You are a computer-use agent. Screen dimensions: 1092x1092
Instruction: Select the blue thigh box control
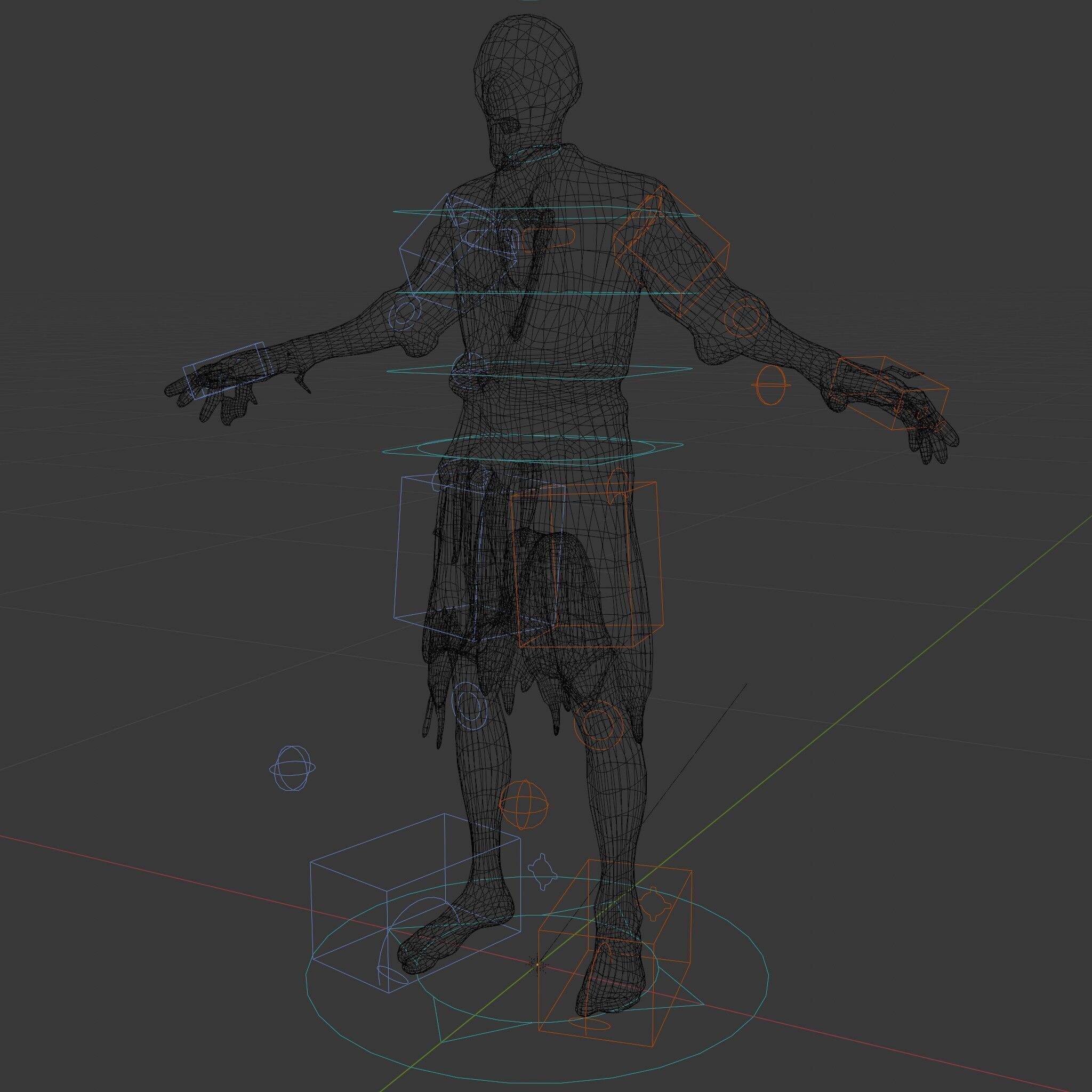(480, 558)
